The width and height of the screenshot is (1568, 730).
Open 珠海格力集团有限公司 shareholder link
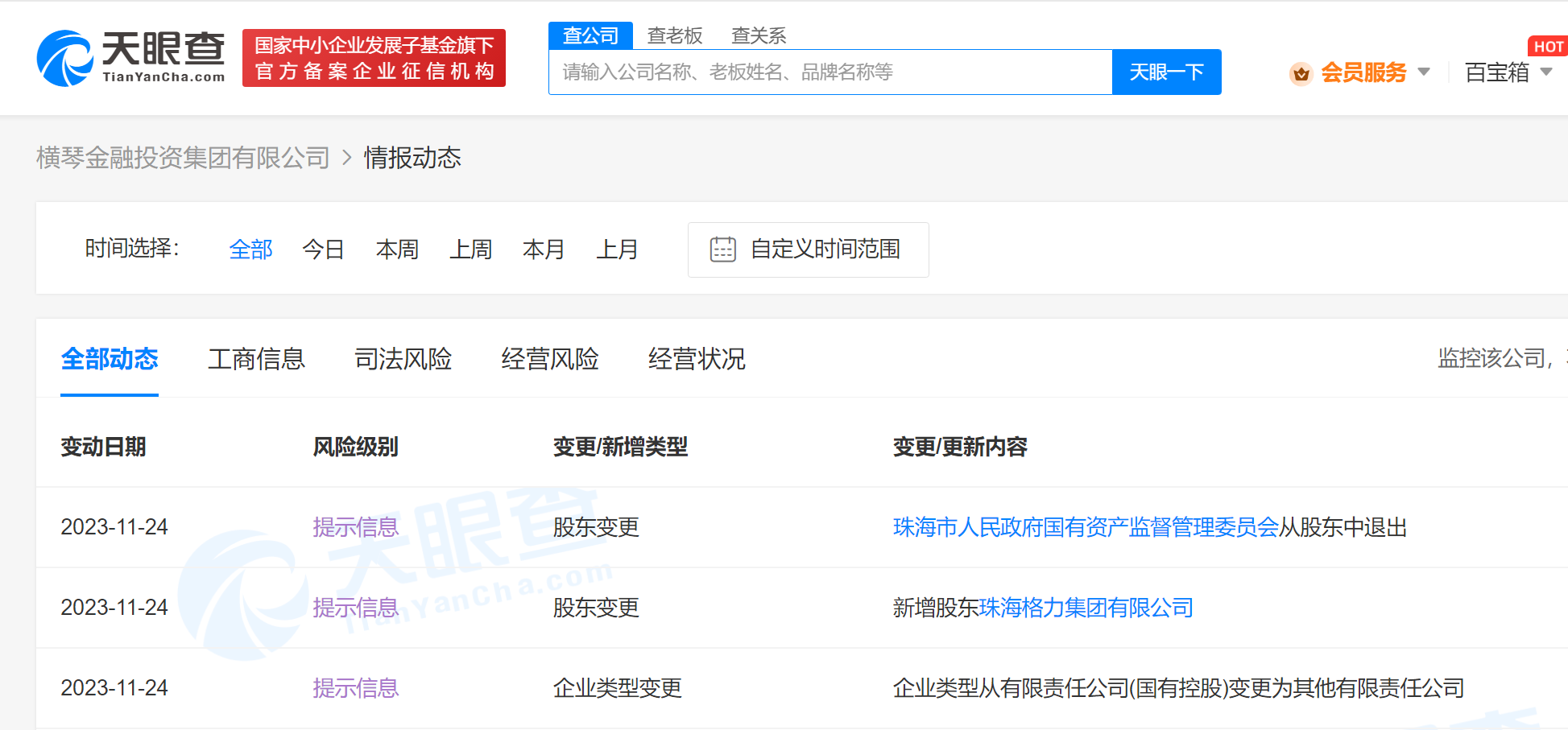pyautogui.click(x=1086, y=608)
